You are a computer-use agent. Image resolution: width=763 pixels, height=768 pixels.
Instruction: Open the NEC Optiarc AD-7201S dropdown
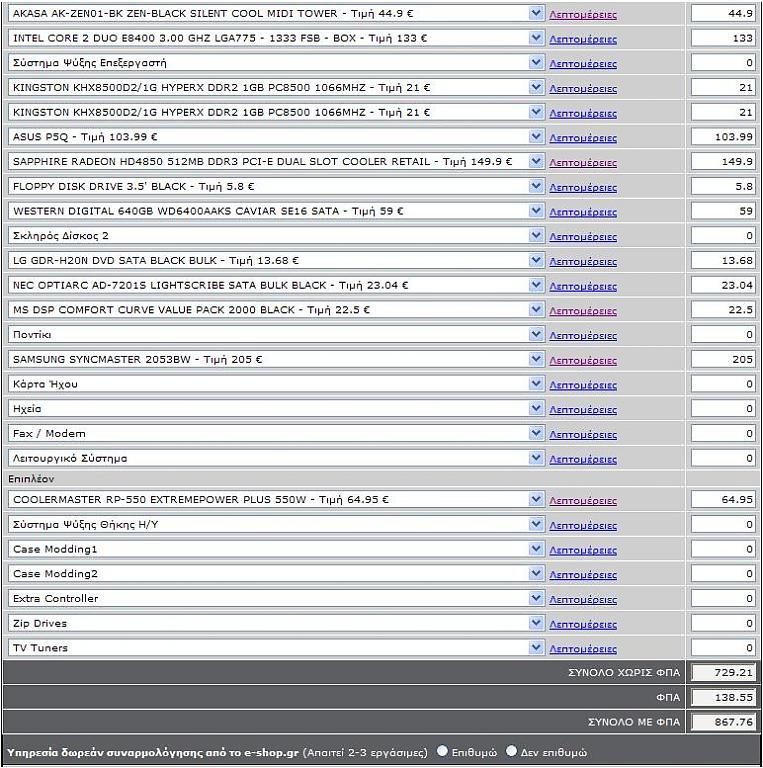tap(276, 285)
